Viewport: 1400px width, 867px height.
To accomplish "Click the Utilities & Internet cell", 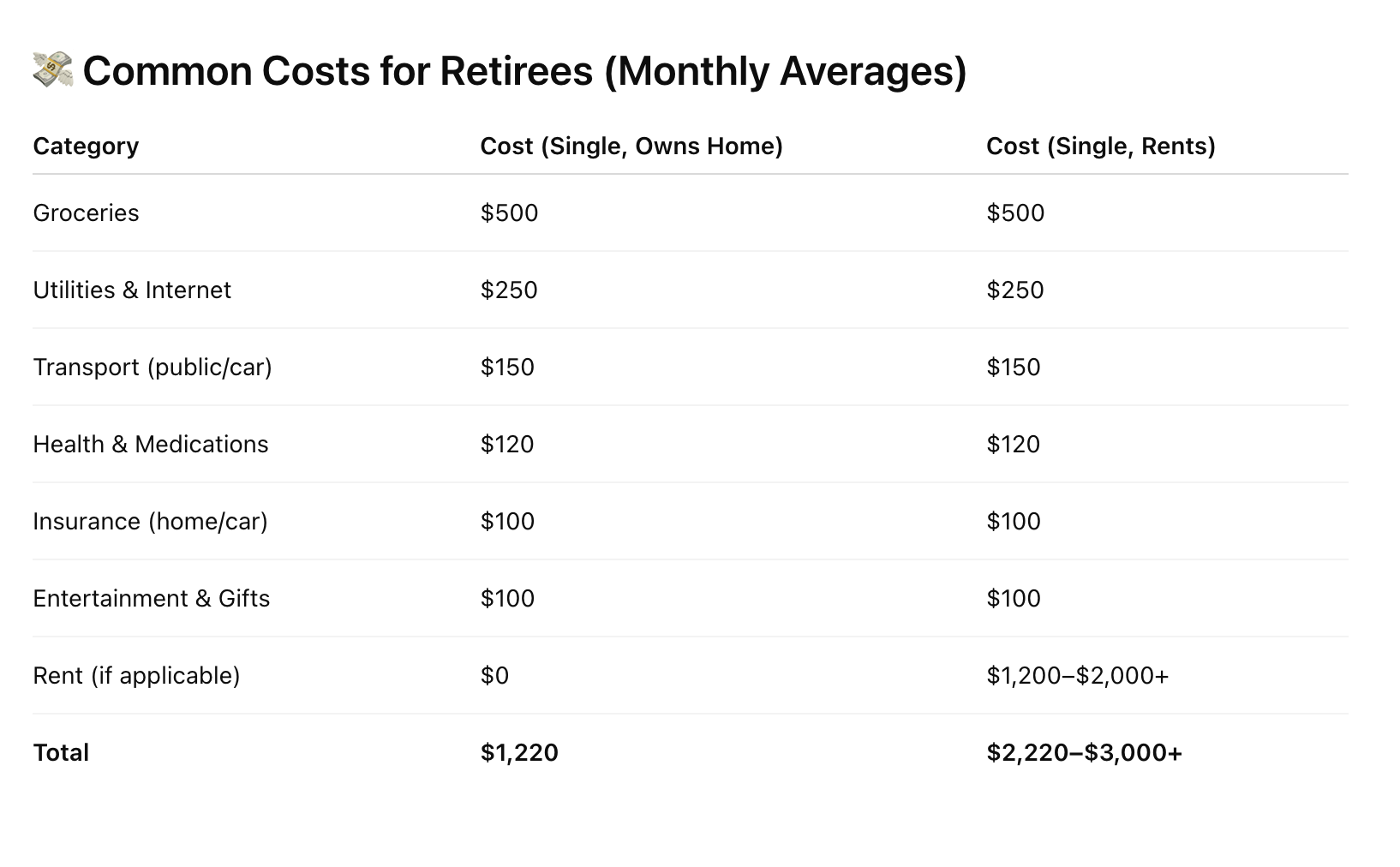I will click(132, 290).
